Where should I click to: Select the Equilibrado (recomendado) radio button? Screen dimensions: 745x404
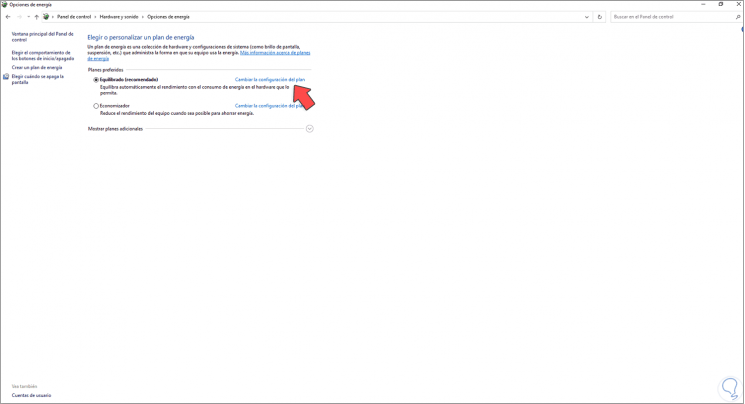[x=96, y=80]
